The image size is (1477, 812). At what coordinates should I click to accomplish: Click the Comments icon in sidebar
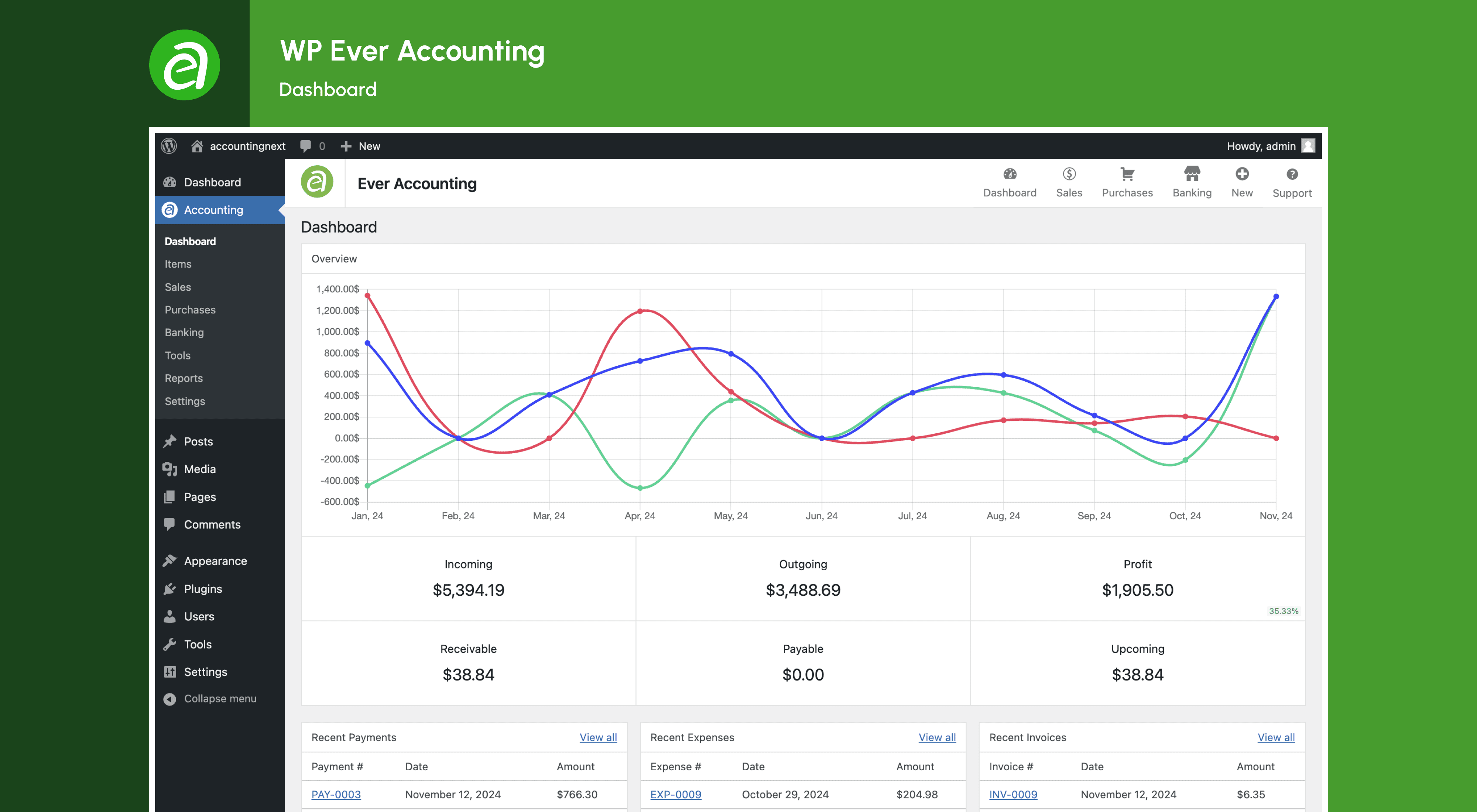(170, 524)
